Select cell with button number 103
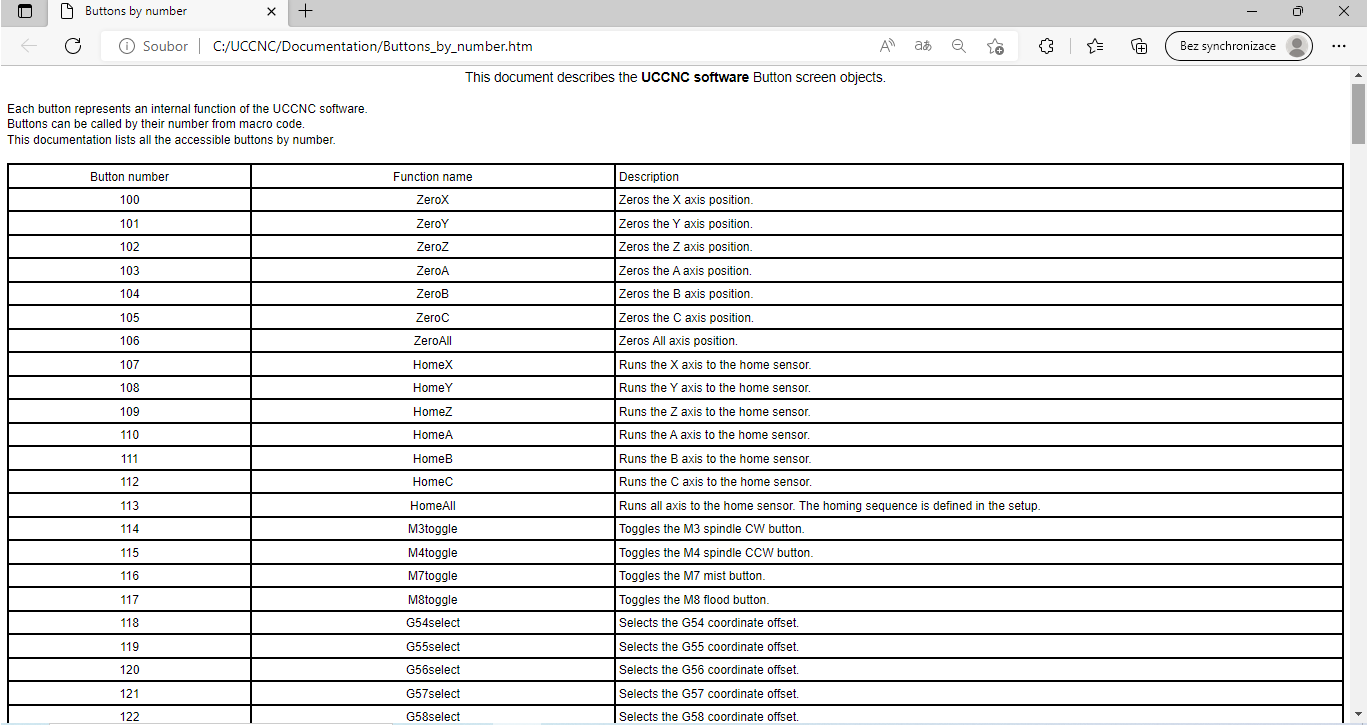The height and width of the screenshot is (725, 1369). [129, 271]
